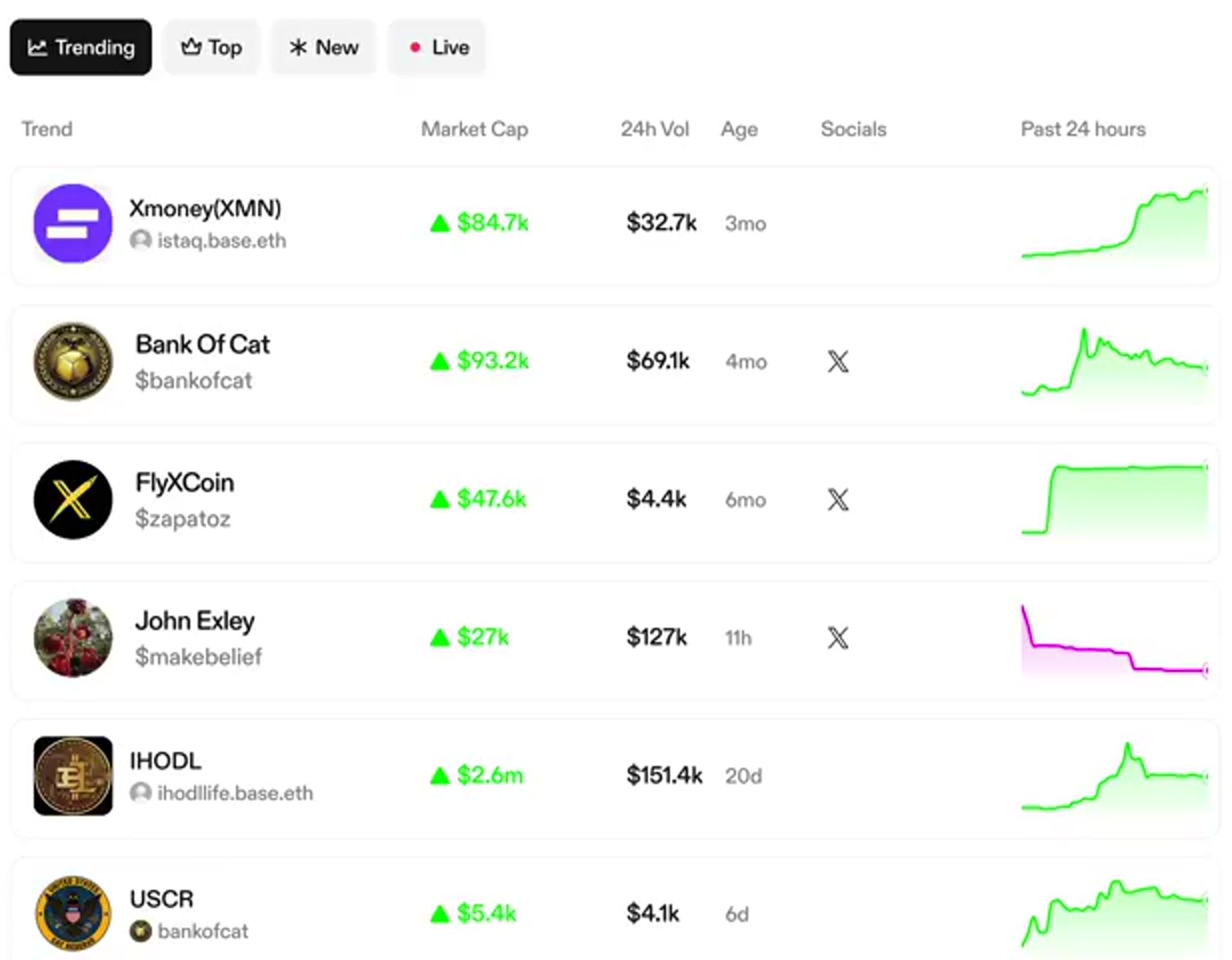Screen dimensions: 1232x960
Task: Open John Exley's X social link
Action: [837, 638]
